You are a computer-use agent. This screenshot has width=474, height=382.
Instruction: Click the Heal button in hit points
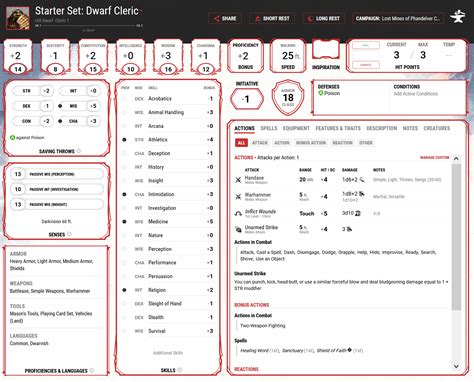366,45
